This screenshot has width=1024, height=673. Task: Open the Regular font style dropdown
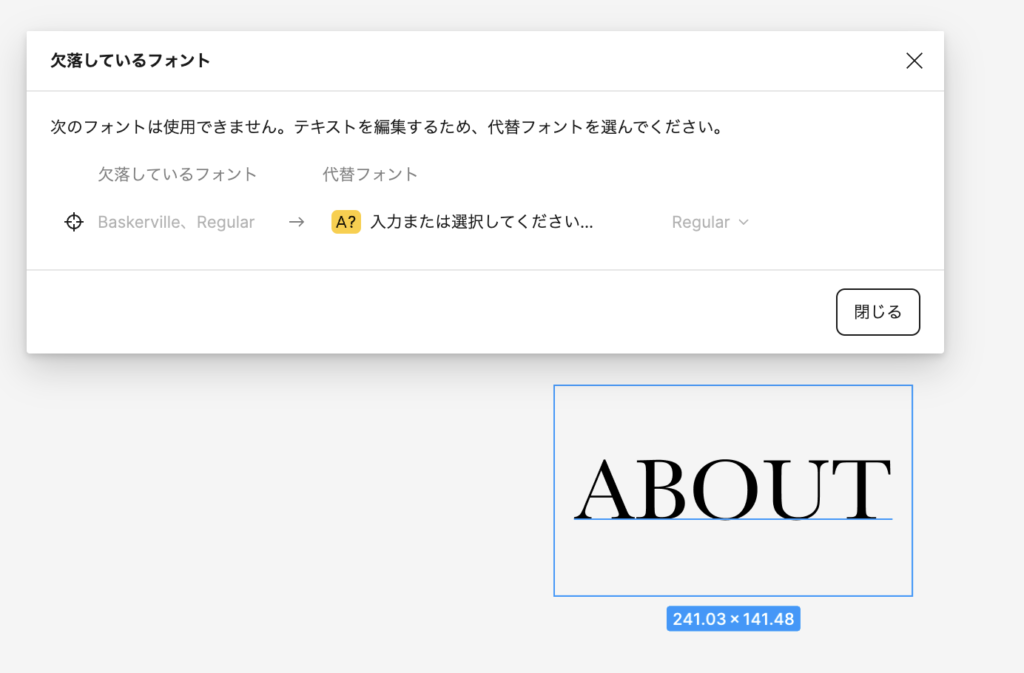[709, 222]
